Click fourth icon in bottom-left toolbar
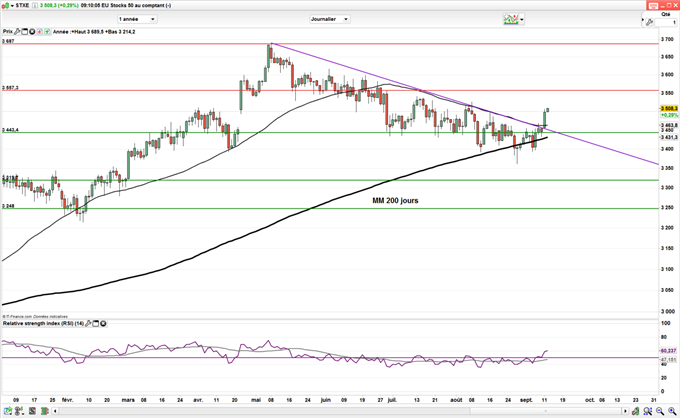This screenshot has height=418, width=680. tap(44, 411)
